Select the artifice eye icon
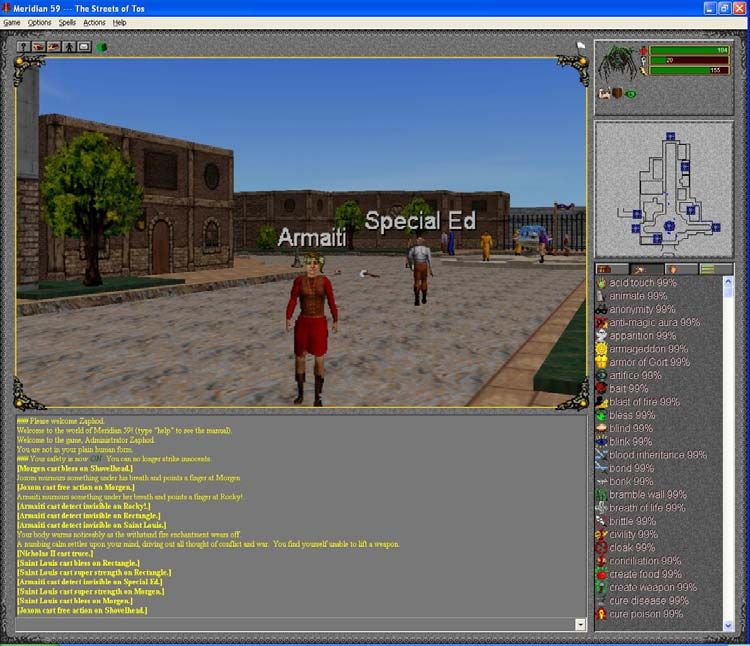 pos(601,375)
